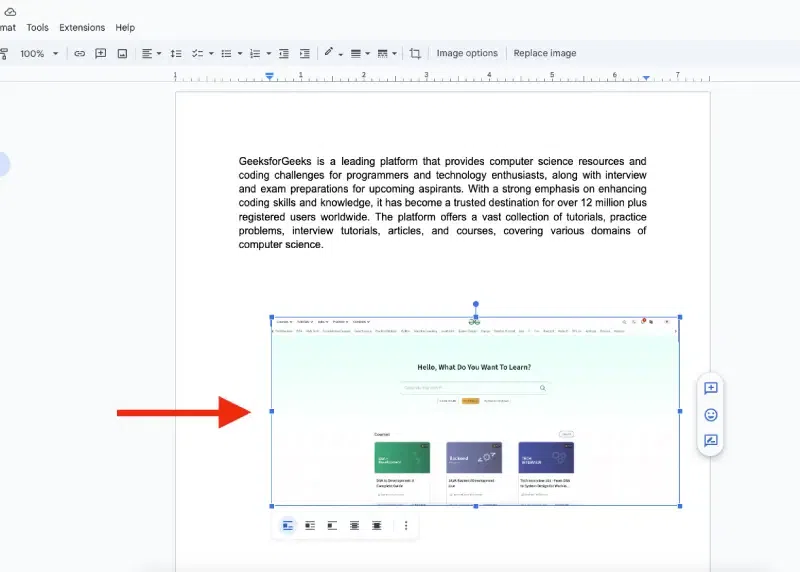Open the Tools menu
The width and height of the screenshot is (800, 572).
point(37,28)
